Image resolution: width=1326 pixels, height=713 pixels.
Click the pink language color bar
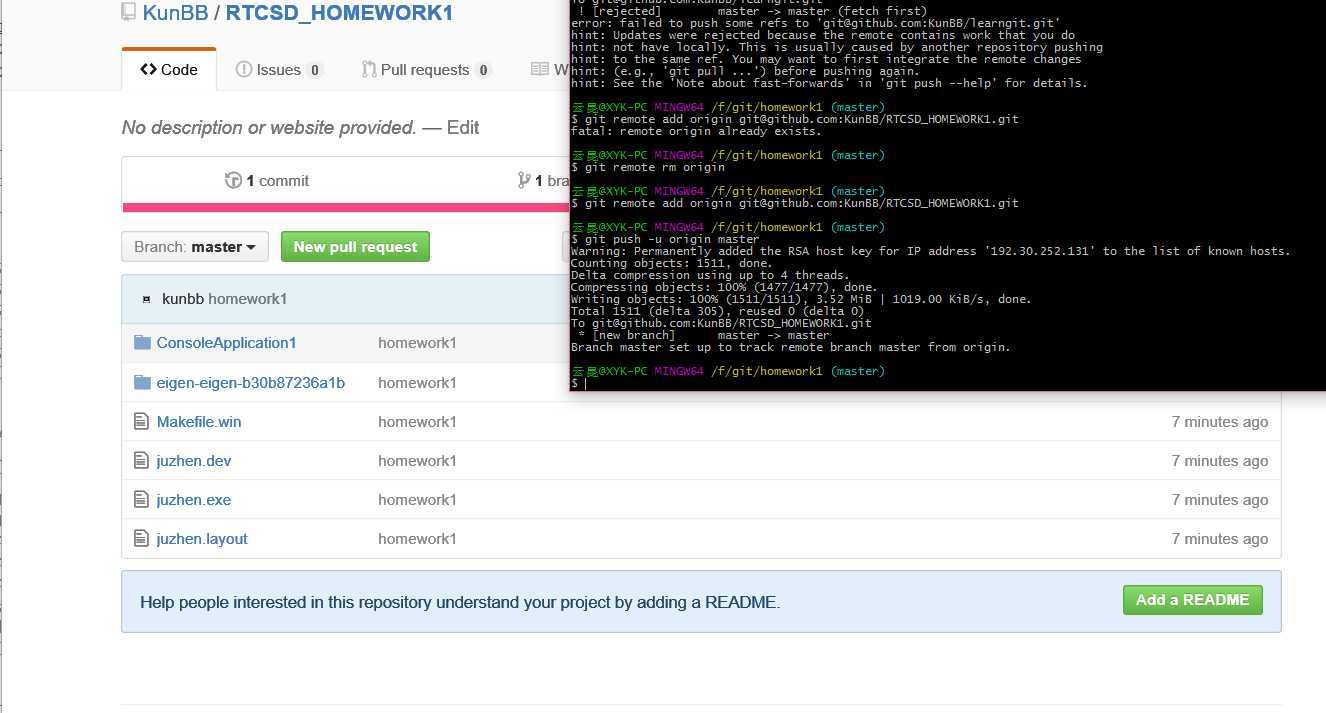click(346, 207)
